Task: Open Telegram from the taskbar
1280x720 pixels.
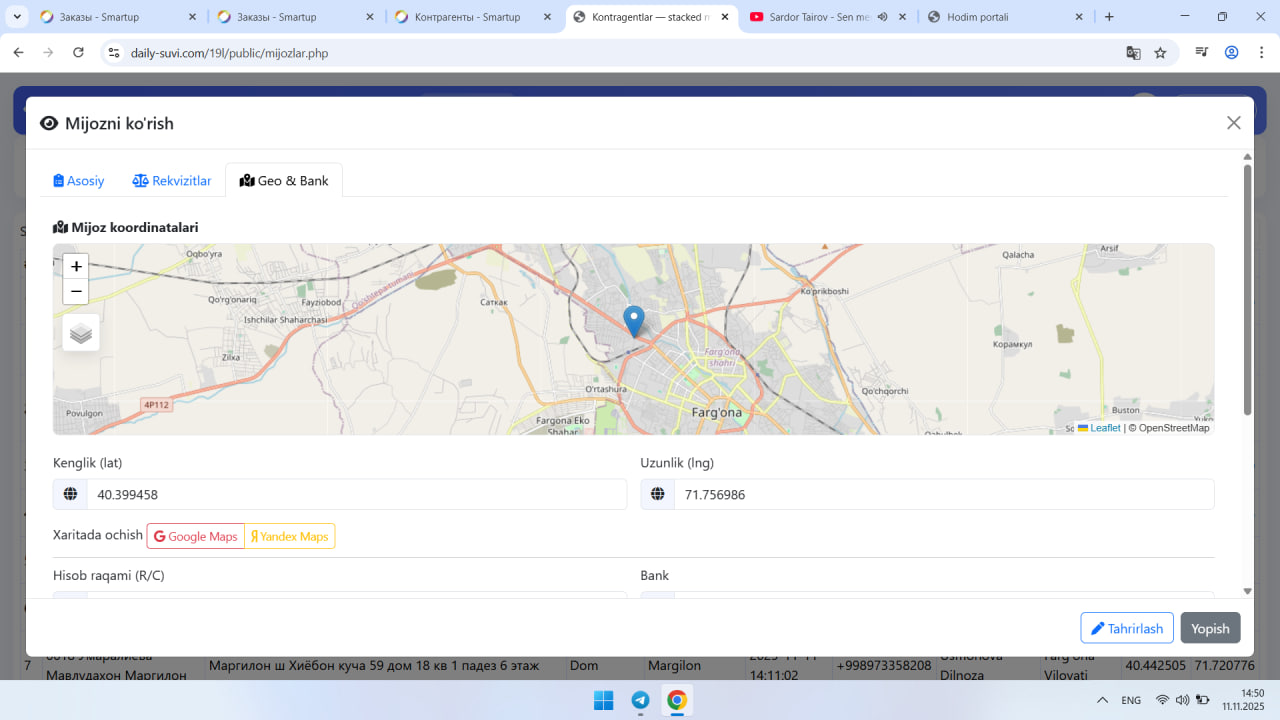Action: pyautogui.click(x=640, y=700)
